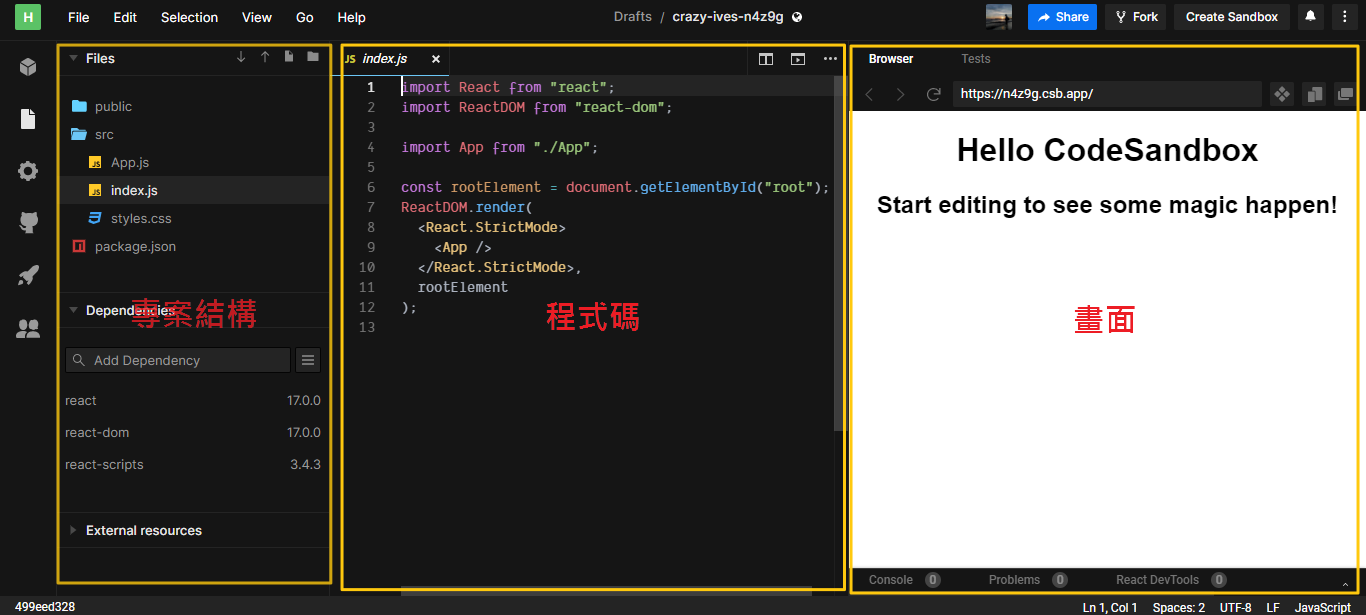
Task: Collapse the Files section
Action: (x=73, y=58)
